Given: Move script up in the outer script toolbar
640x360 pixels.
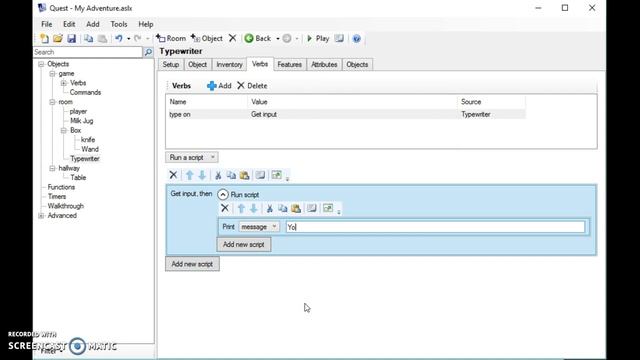Looking at the screenshot, I should (x=189, y=175).
